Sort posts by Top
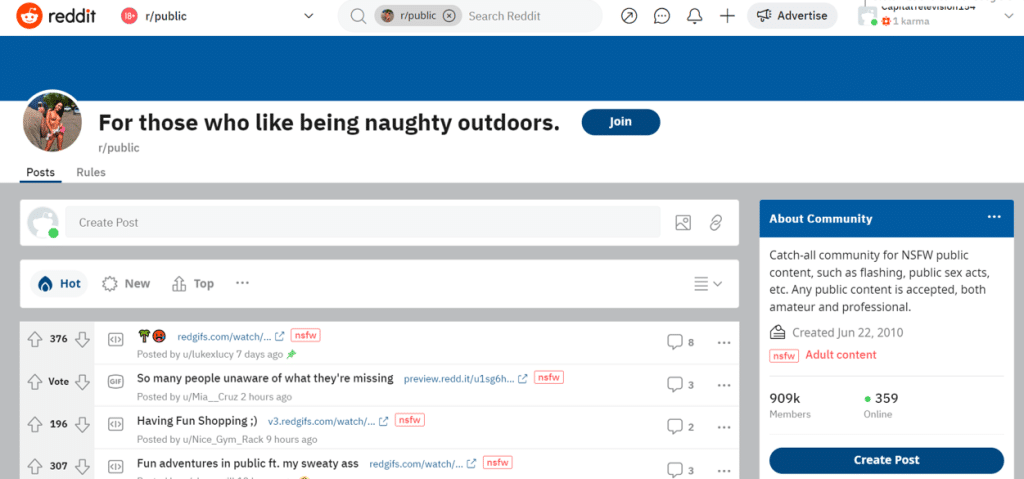1024x479 pixels. pos(193,284)
